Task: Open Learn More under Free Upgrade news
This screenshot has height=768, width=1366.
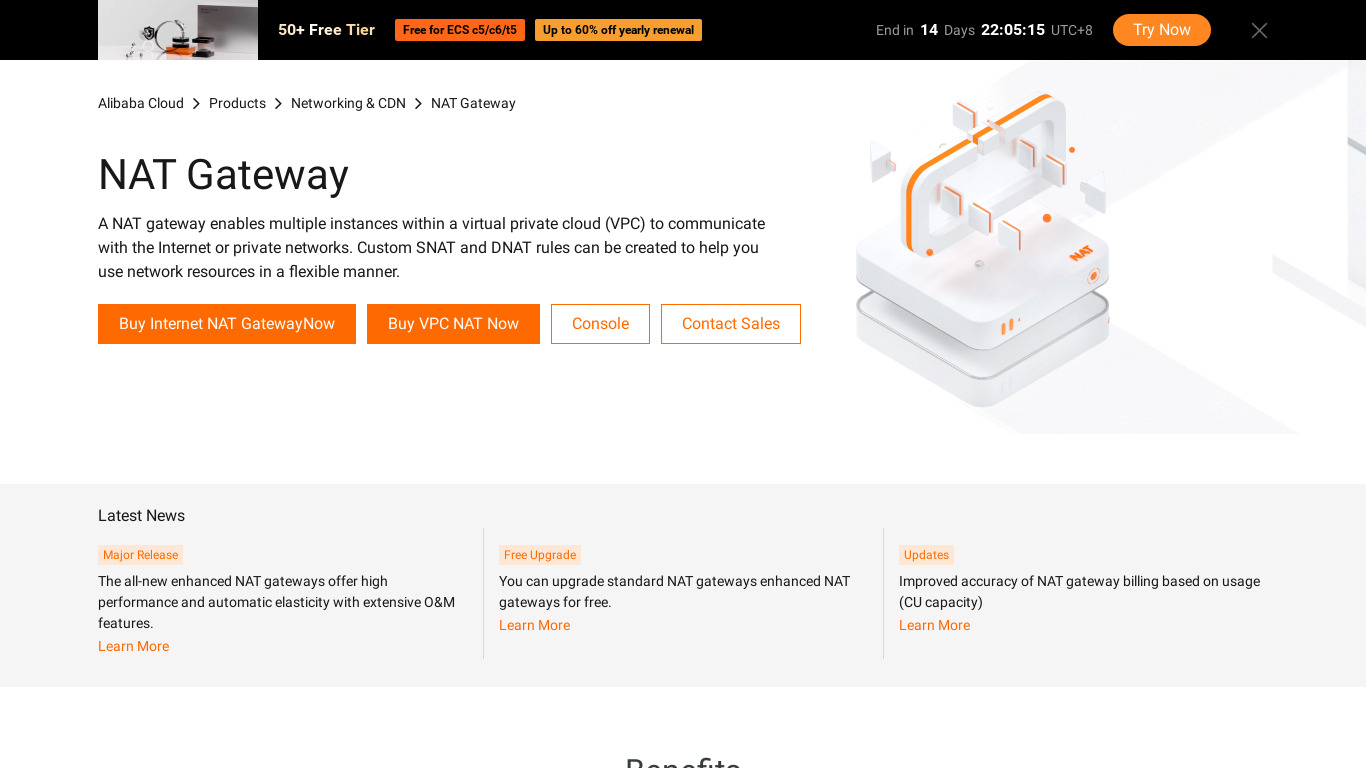Action: 534,625
